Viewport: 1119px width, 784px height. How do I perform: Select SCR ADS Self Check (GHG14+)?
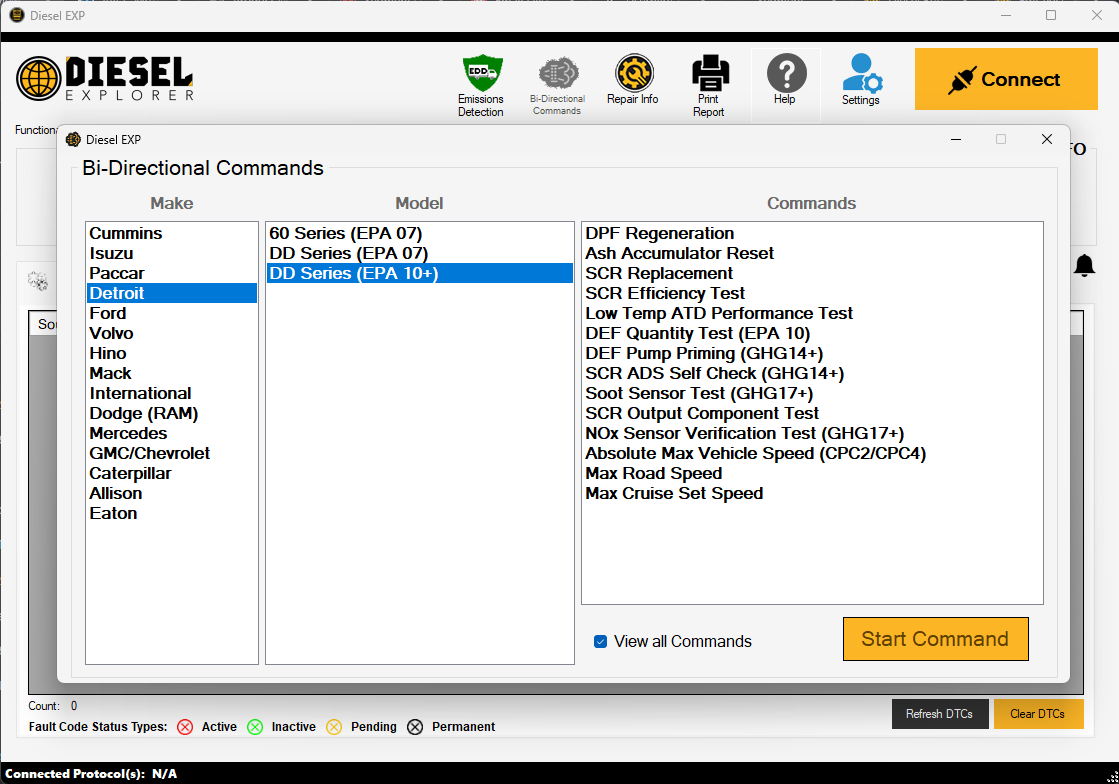tap(812, 373)
